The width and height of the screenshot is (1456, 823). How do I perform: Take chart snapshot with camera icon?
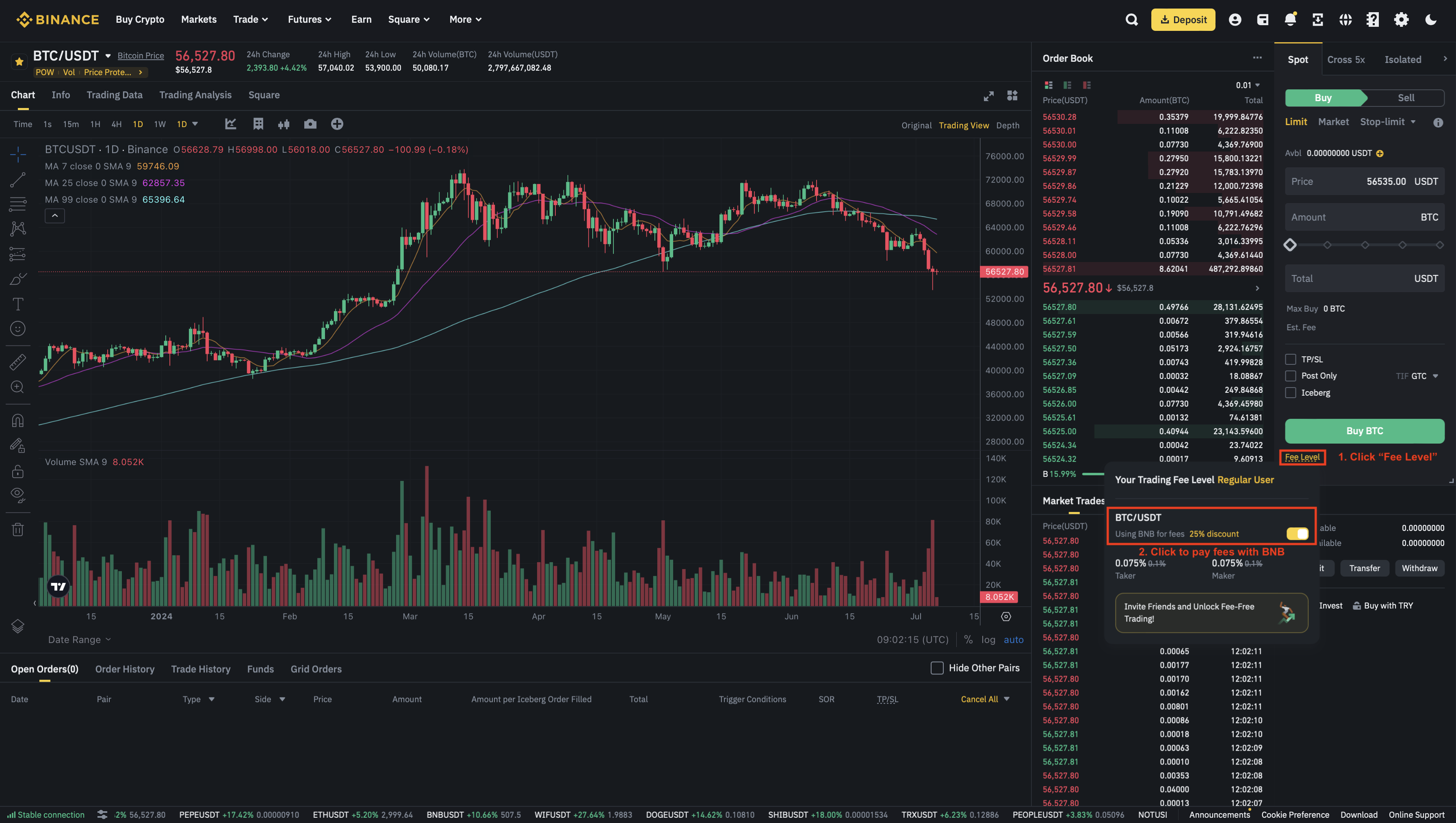tap(310, 124)
